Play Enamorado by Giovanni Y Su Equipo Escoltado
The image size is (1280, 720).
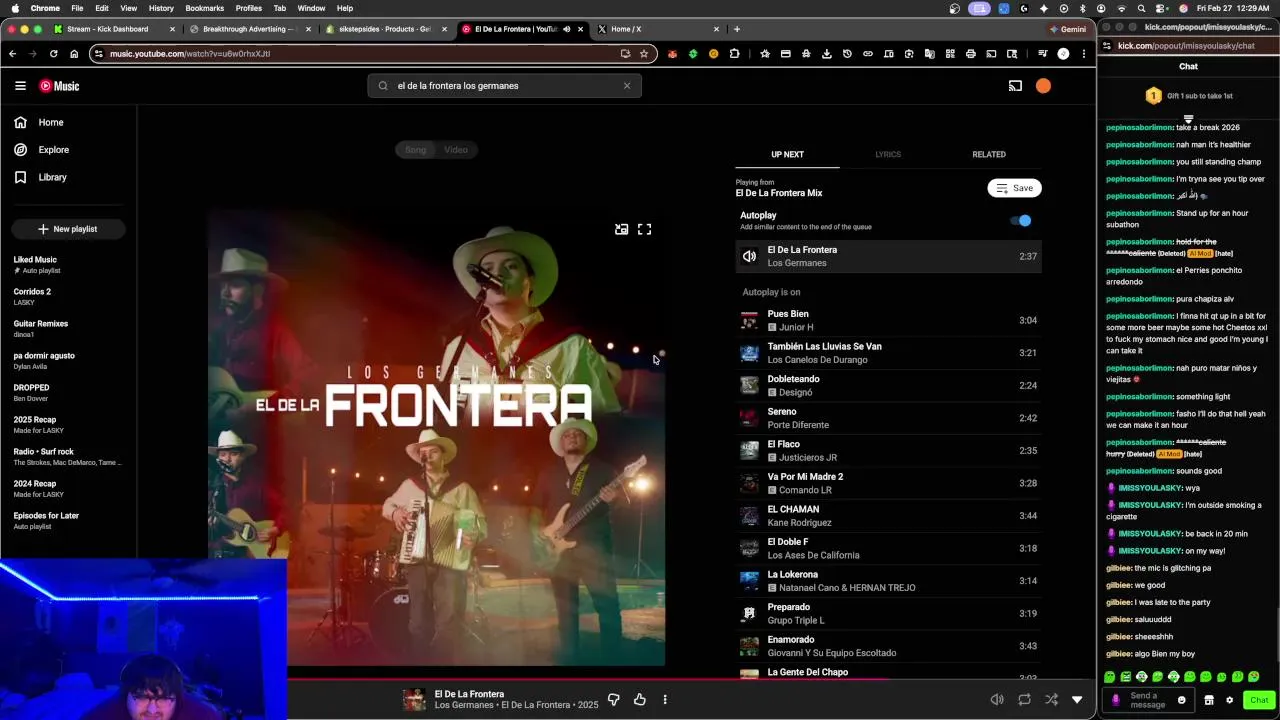click(x=888, y=646)
